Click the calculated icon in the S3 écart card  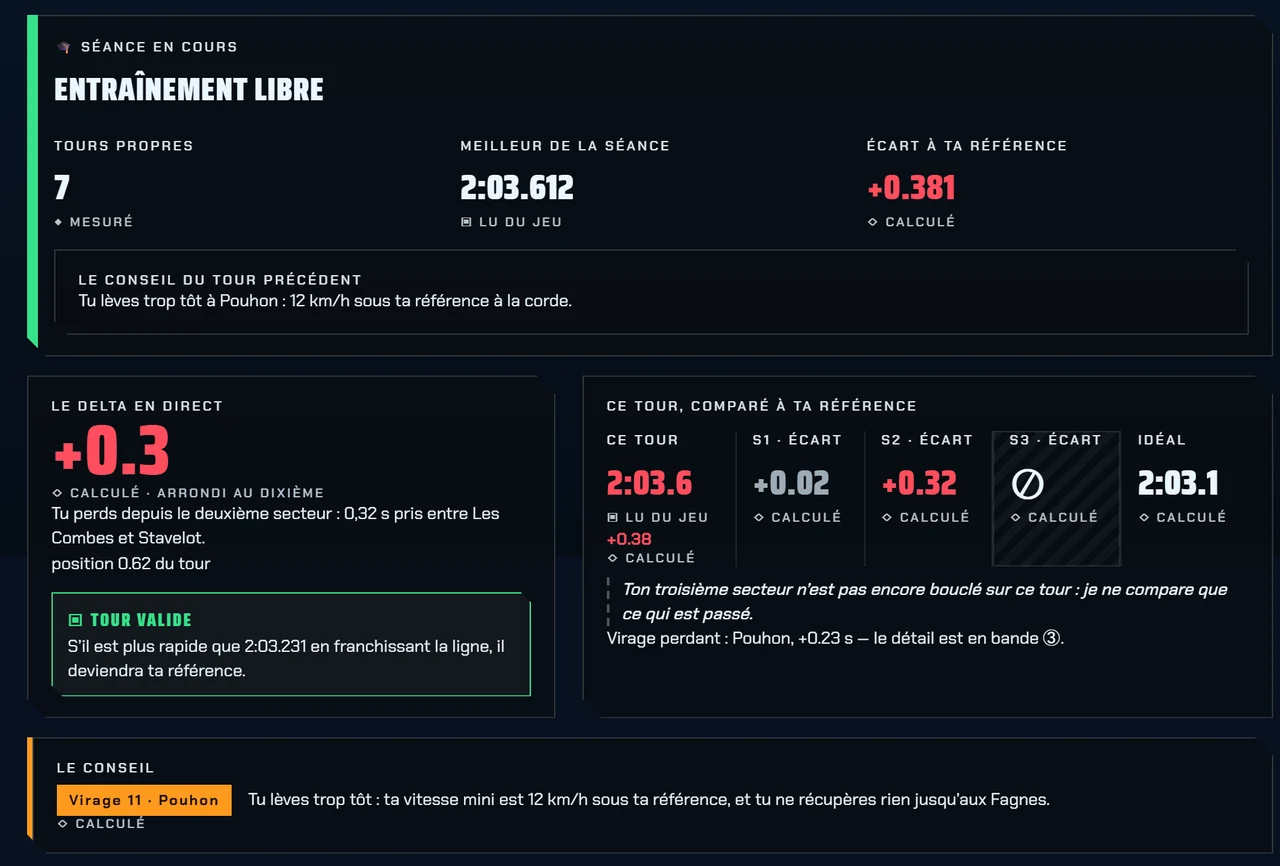1016,517
